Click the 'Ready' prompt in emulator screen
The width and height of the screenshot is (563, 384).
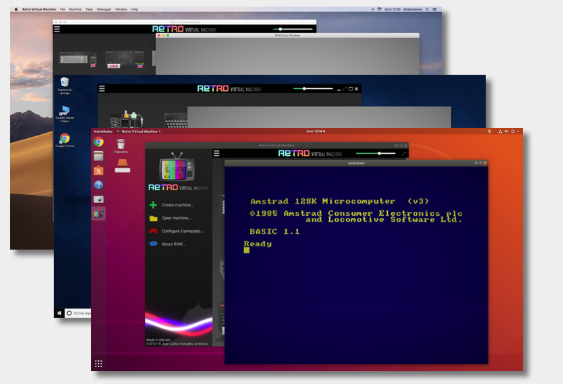[x=258, y=244]
